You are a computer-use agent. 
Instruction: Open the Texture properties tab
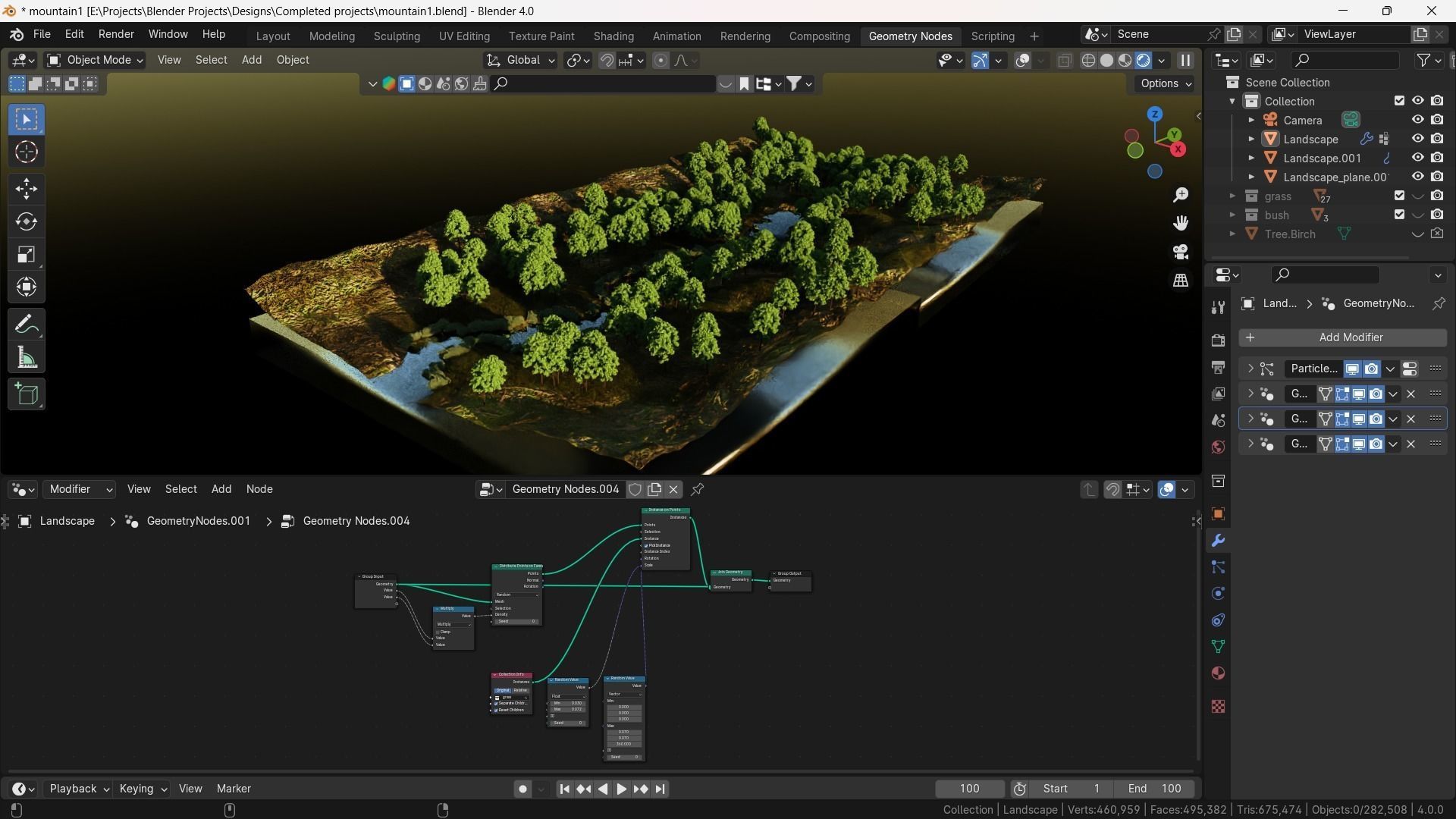click(x=1218, y=707)
